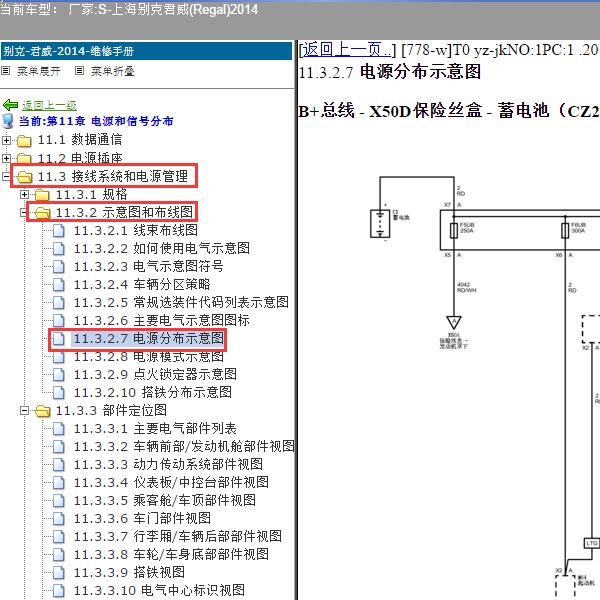
Task: Open 11.3.3.1 主要电气部件列表
Action: (155, 429)
